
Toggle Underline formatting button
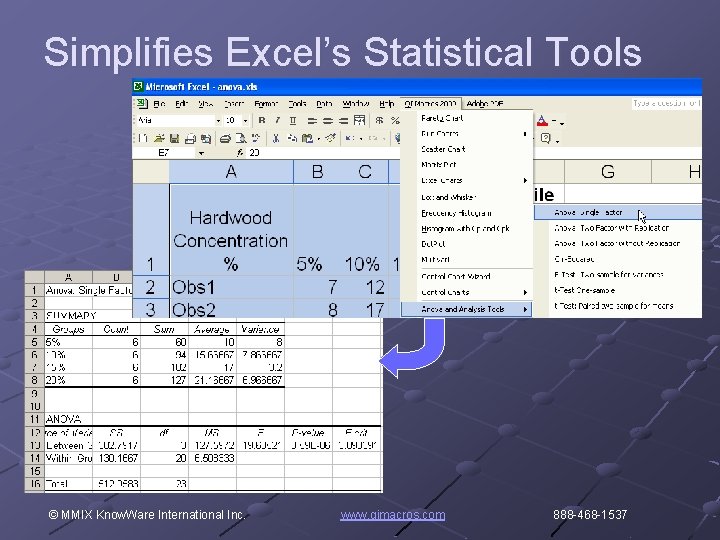[x=293, y=121]
